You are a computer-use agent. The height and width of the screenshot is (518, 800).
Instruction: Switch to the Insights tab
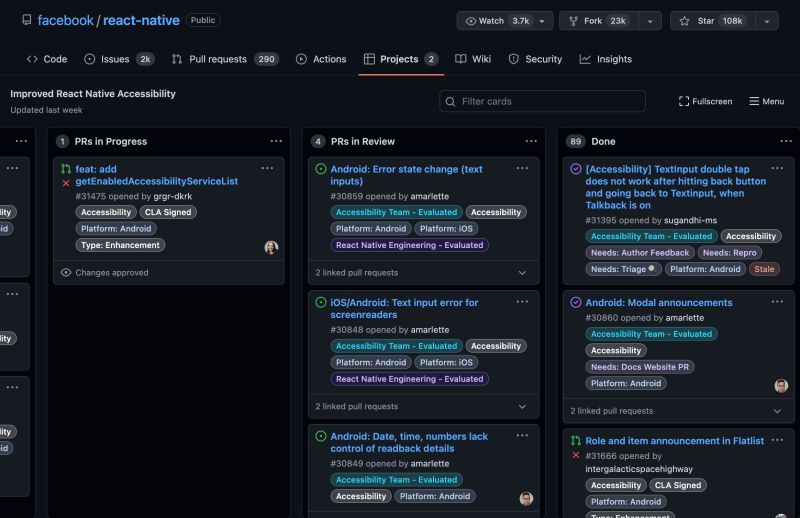coord(606,59)
